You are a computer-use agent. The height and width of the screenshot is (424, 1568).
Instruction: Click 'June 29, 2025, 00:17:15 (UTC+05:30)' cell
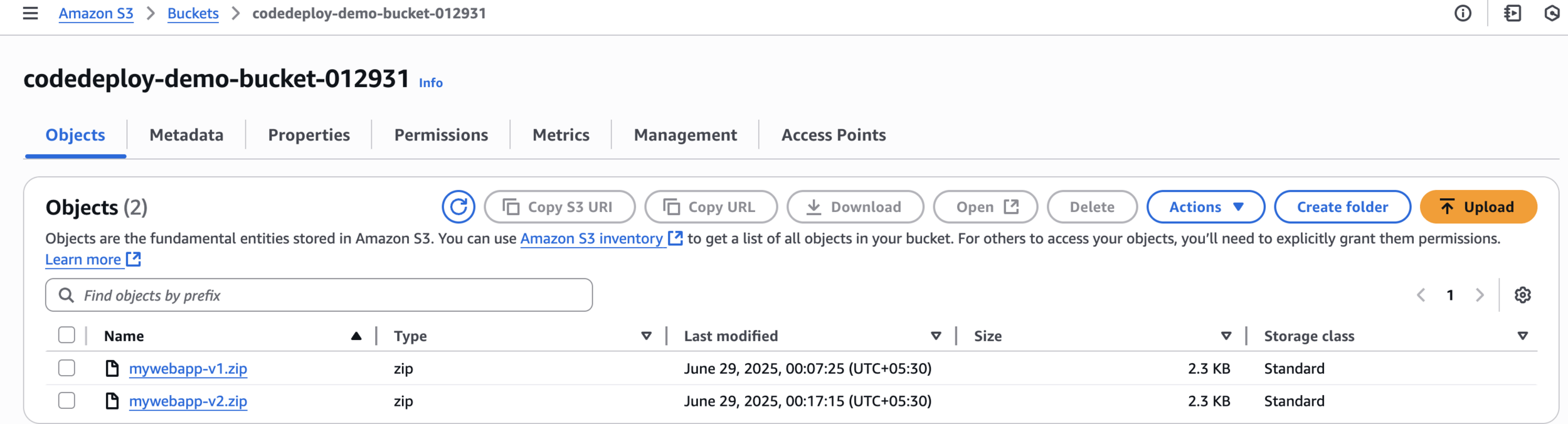pyautogui.click(x=808, y=401)
